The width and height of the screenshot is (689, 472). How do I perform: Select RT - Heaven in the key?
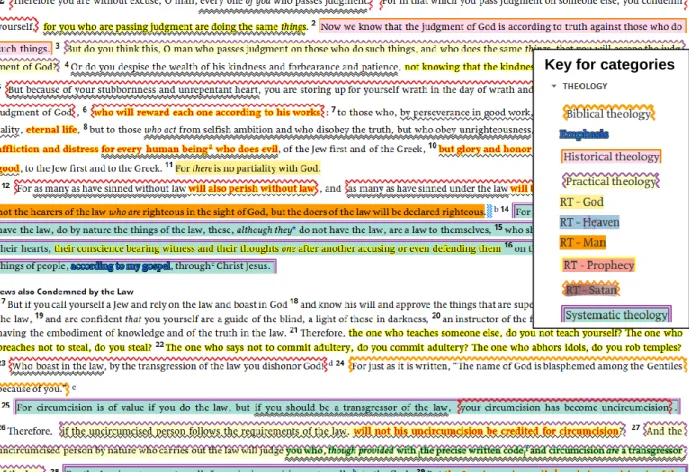[589, 222]
